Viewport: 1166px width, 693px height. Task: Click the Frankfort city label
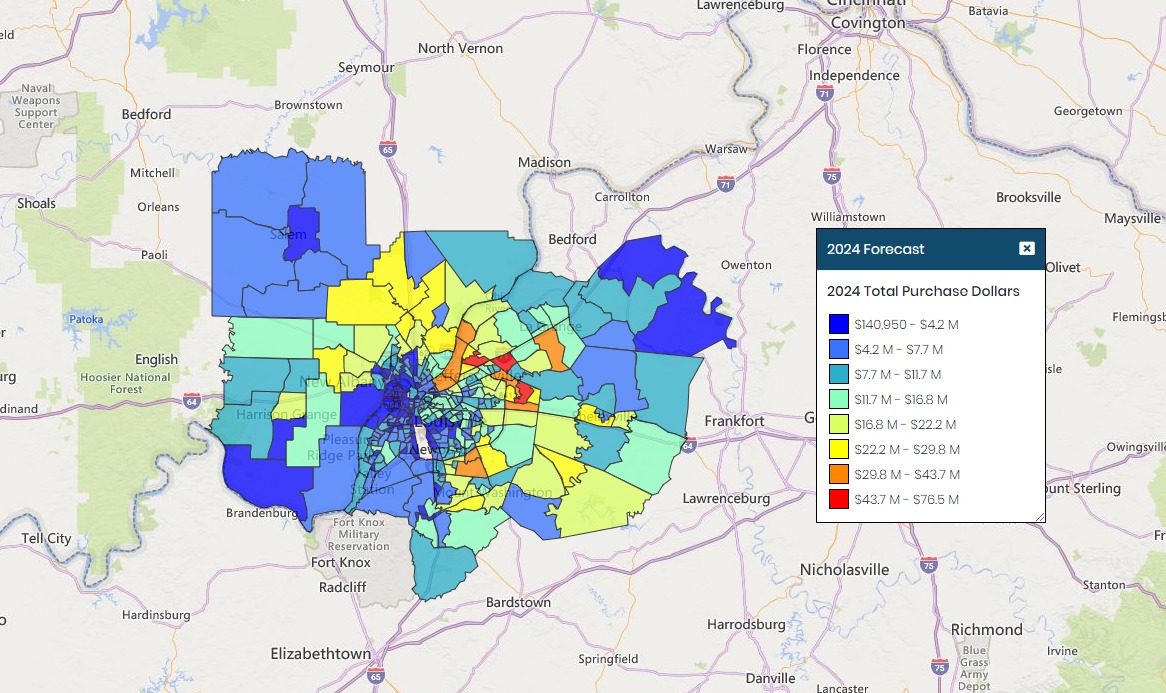[734, 421]
